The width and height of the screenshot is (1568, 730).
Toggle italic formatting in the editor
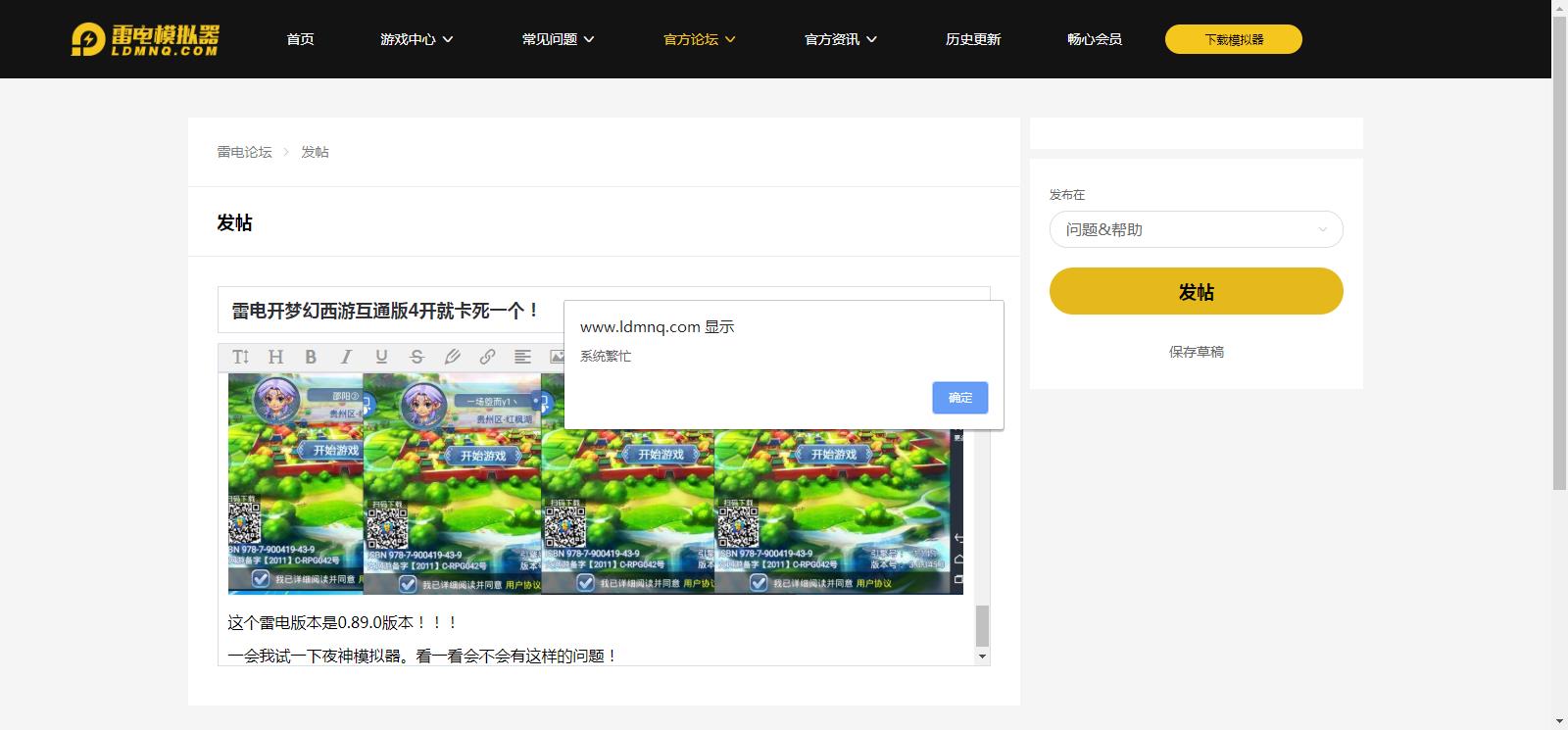point(346,357)
